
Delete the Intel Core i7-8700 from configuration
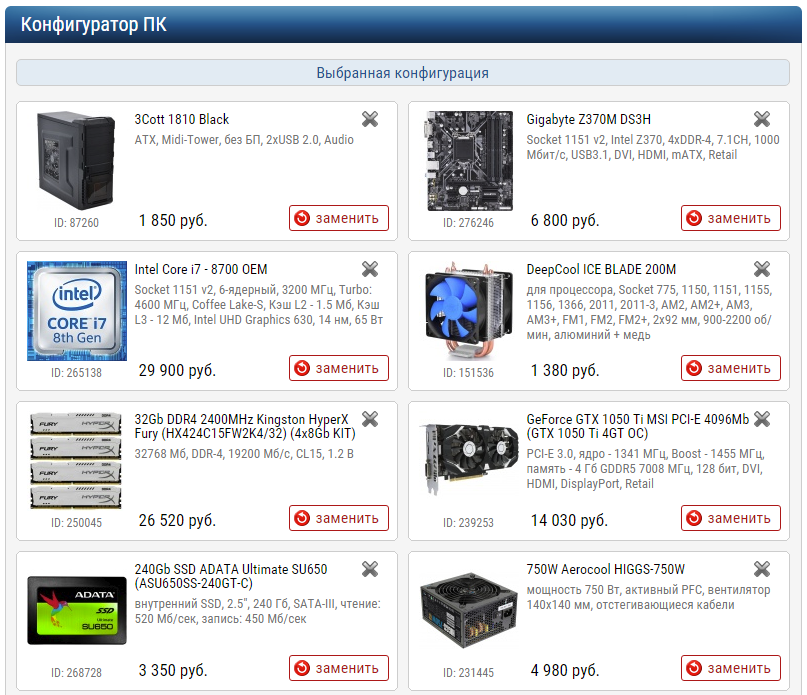click(x=370, y=269)
